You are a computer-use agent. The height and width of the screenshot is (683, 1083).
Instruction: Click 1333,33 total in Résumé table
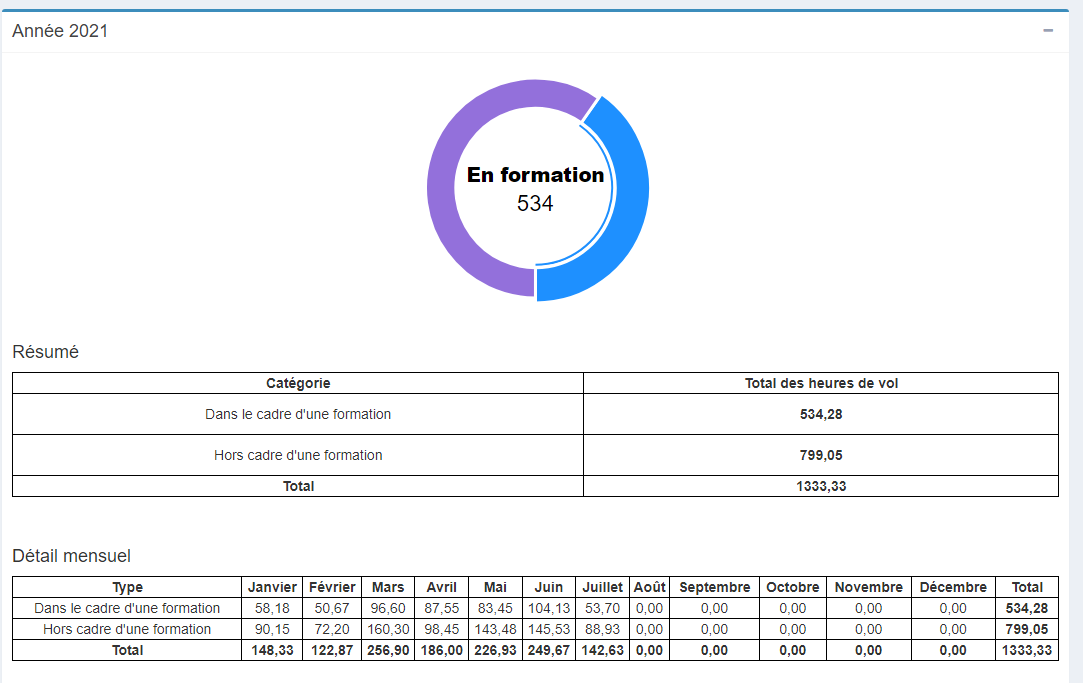(821, 486)
